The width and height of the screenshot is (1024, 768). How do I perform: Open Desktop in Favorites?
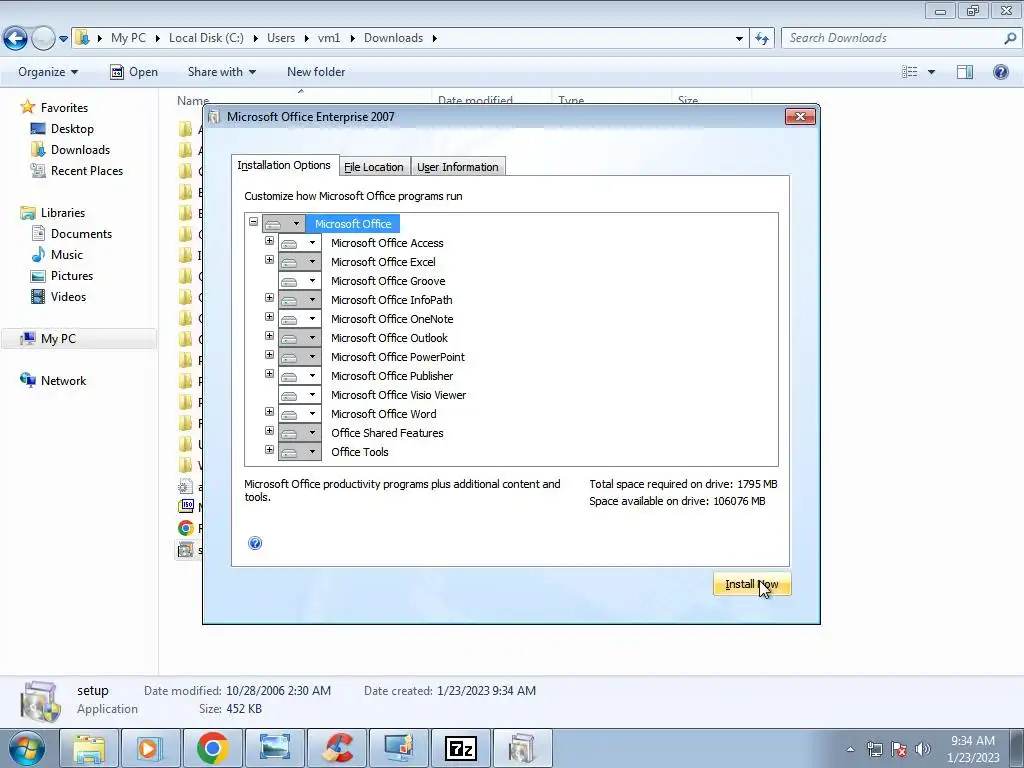(x=62, y=129)
